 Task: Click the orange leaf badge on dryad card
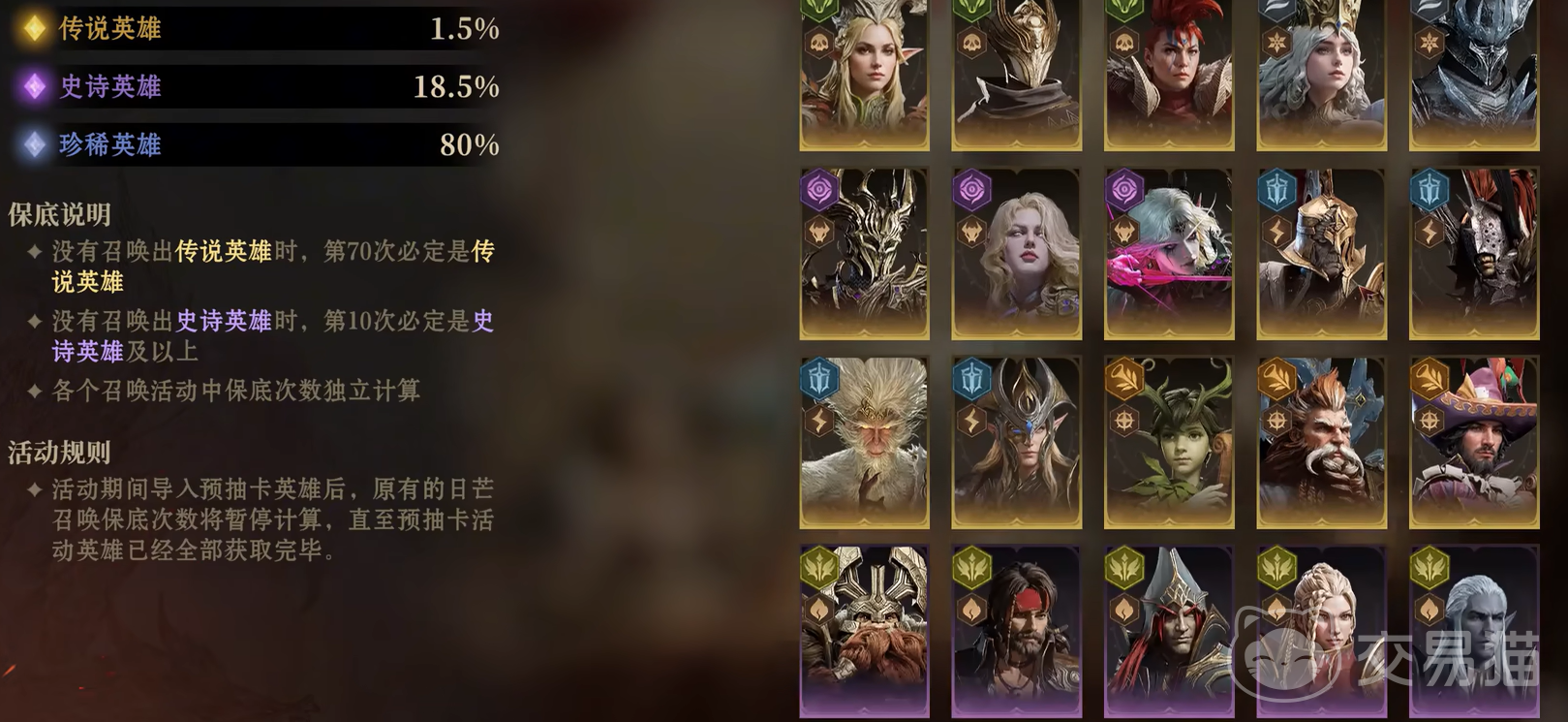pos(1124,378)
